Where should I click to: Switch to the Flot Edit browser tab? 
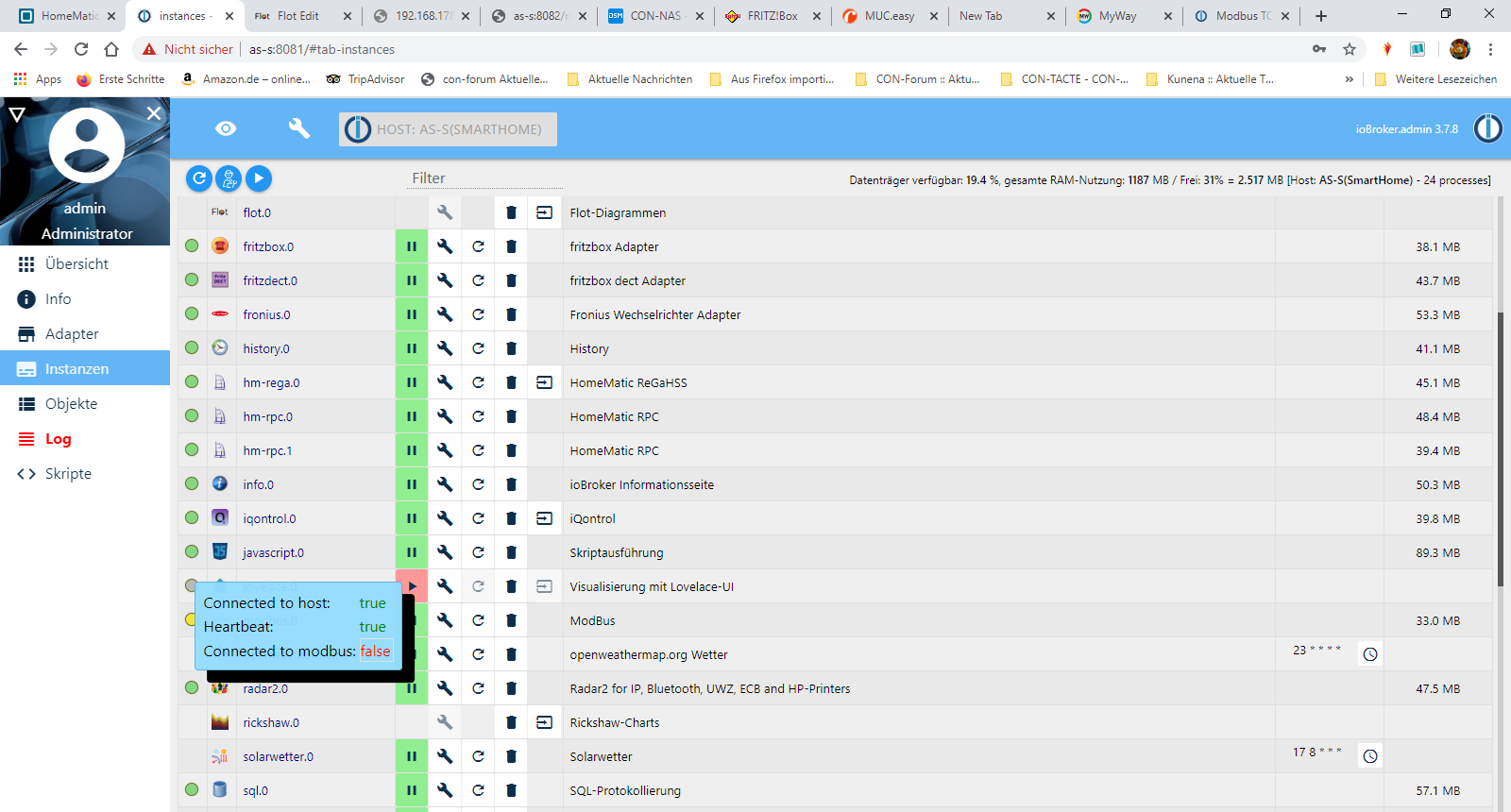pos(302,16)
